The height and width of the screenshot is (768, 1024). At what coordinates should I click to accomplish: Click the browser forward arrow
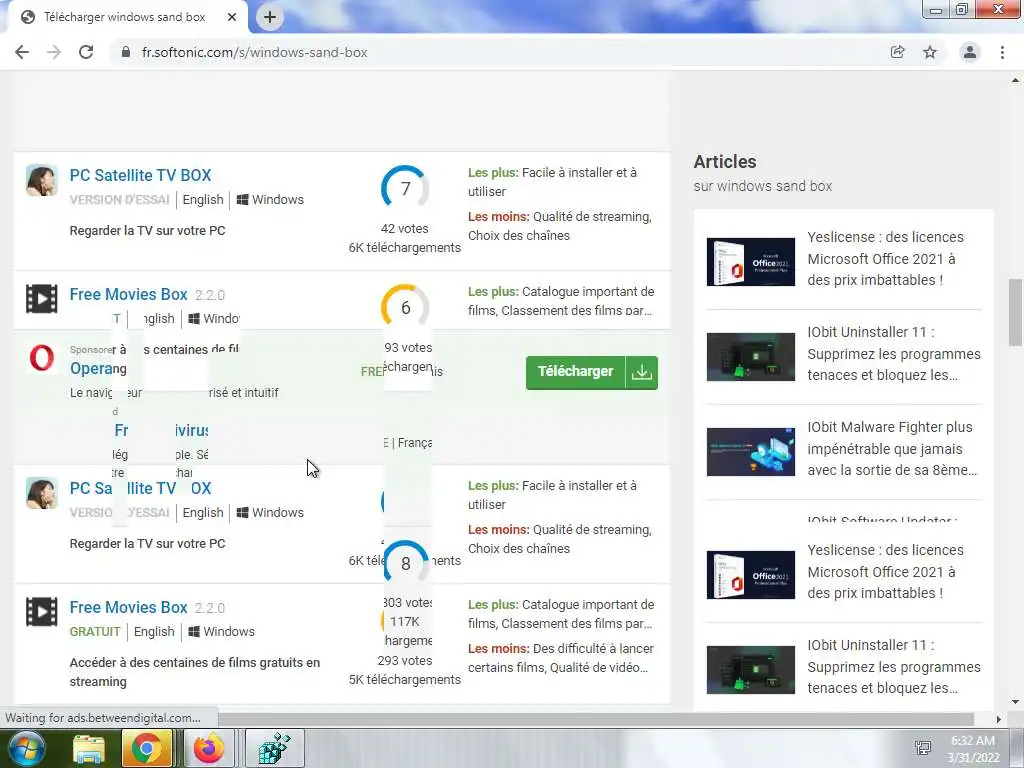[54, 52]
